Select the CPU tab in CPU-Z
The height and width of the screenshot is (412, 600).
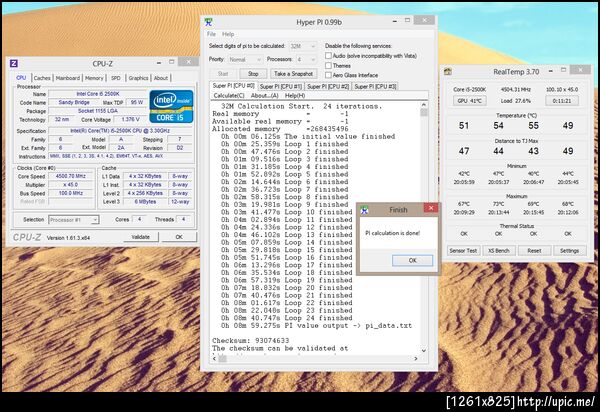tap(21, 78)
